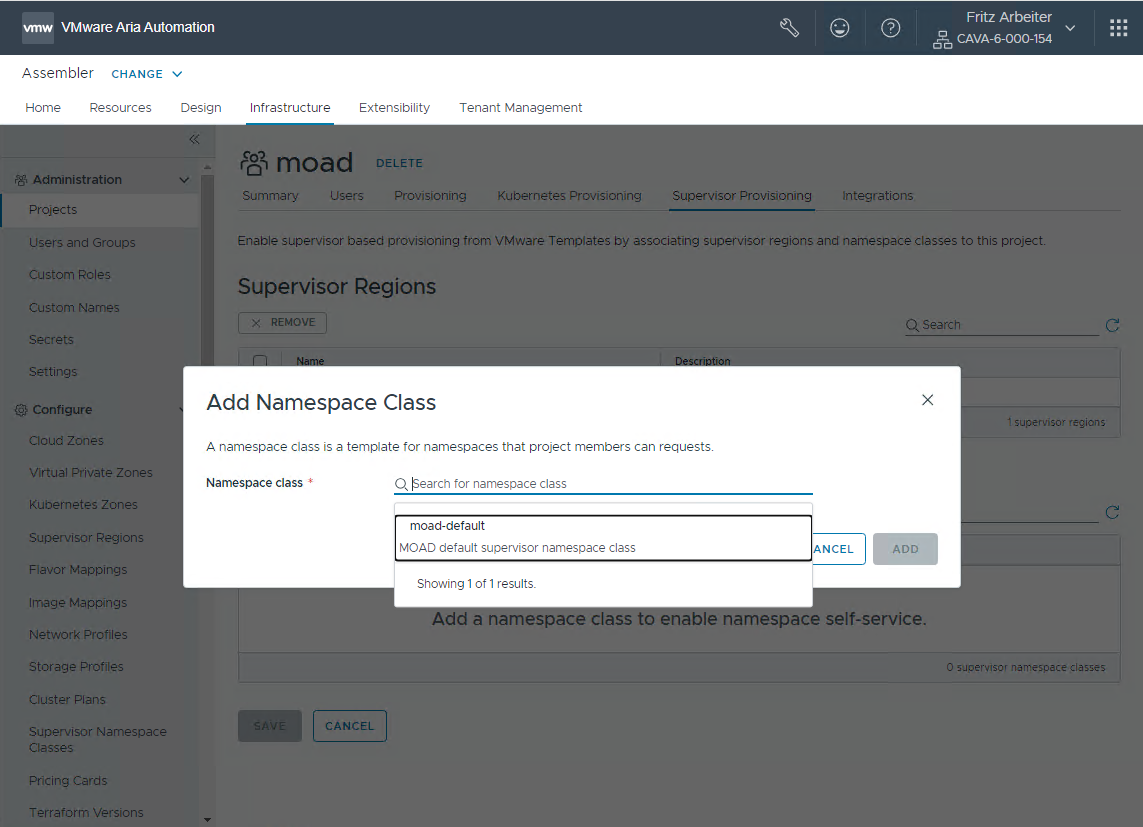
Task: Open Supervisor Namespace Classes
Action: (98, 740)
